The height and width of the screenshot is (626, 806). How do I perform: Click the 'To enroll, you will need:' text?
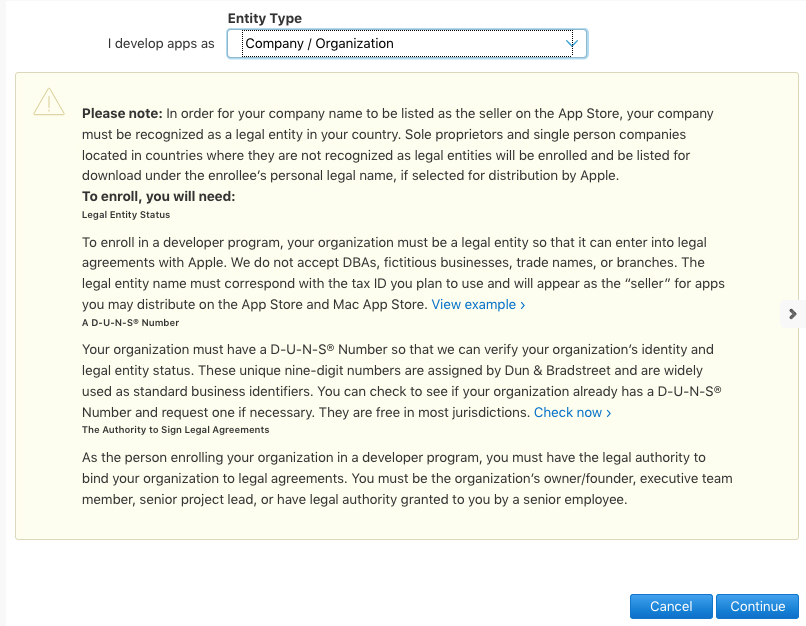[158, 196]
